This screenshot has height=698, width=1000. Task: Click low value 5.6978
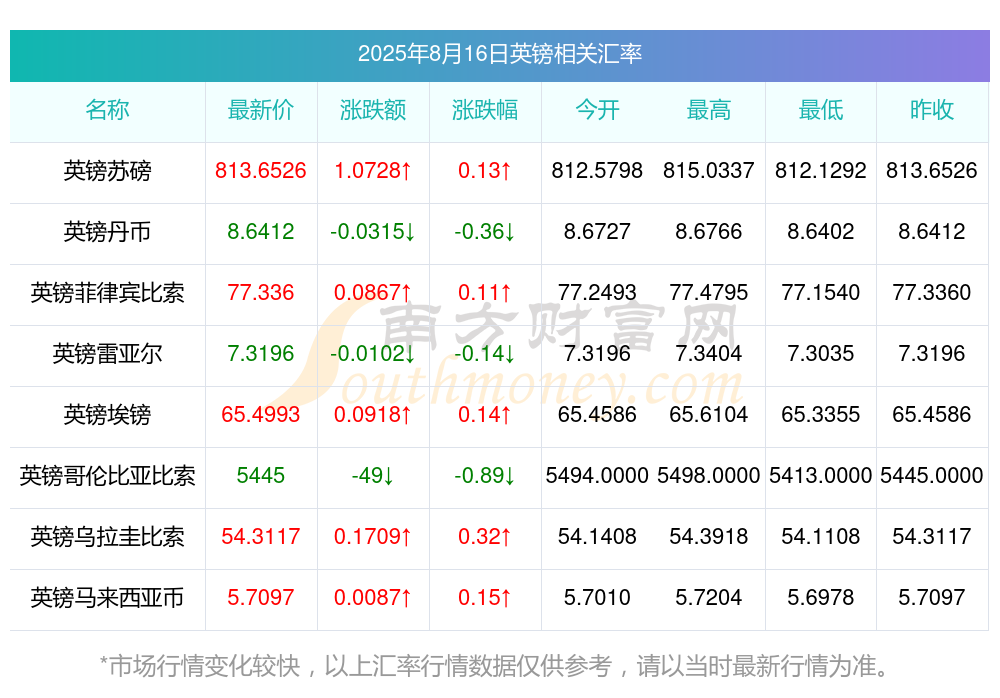click(821, 598)
